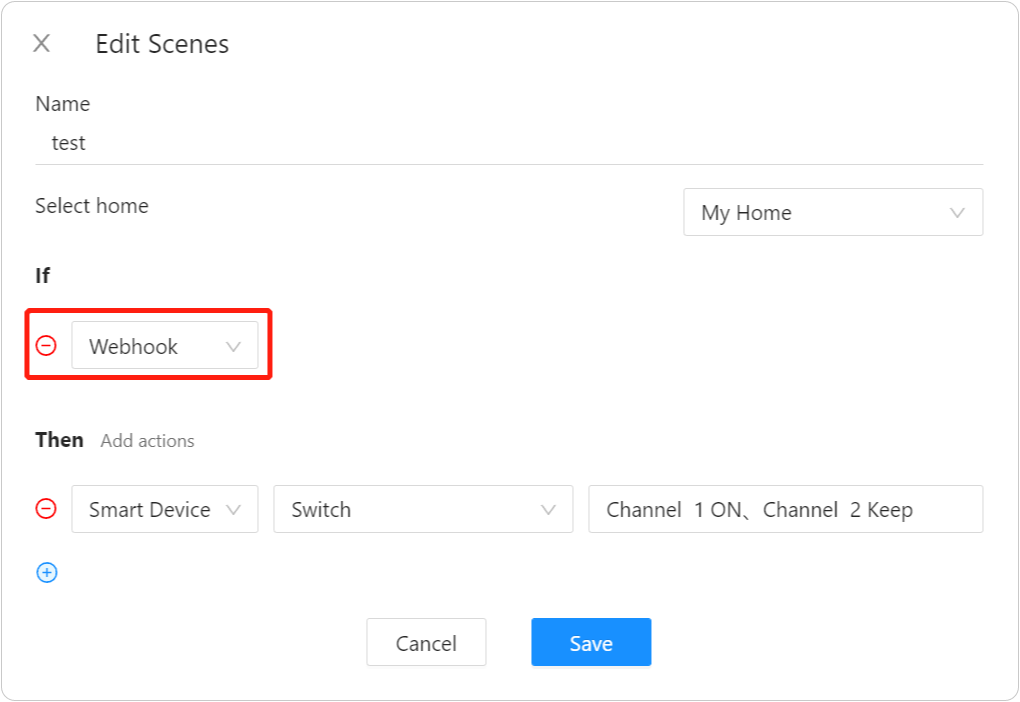This screenshot has width=1020, height=702.
Task: Open the Channel 1 ON channel settings field
Action: pos(786,509)
